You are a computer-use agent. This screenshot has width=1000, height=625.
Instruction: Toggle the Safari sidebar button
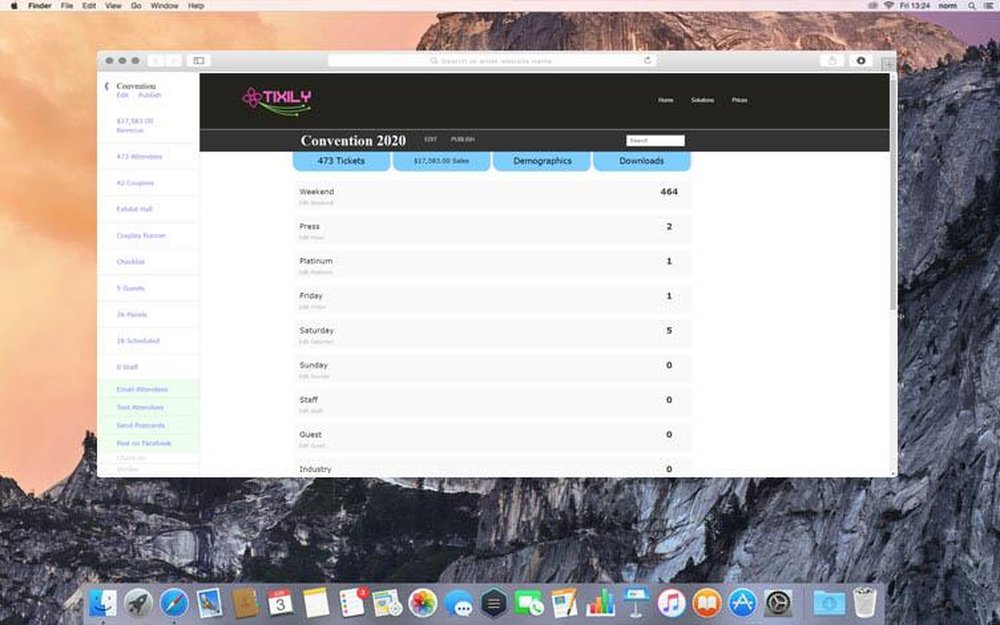click(x=198, y=61)
